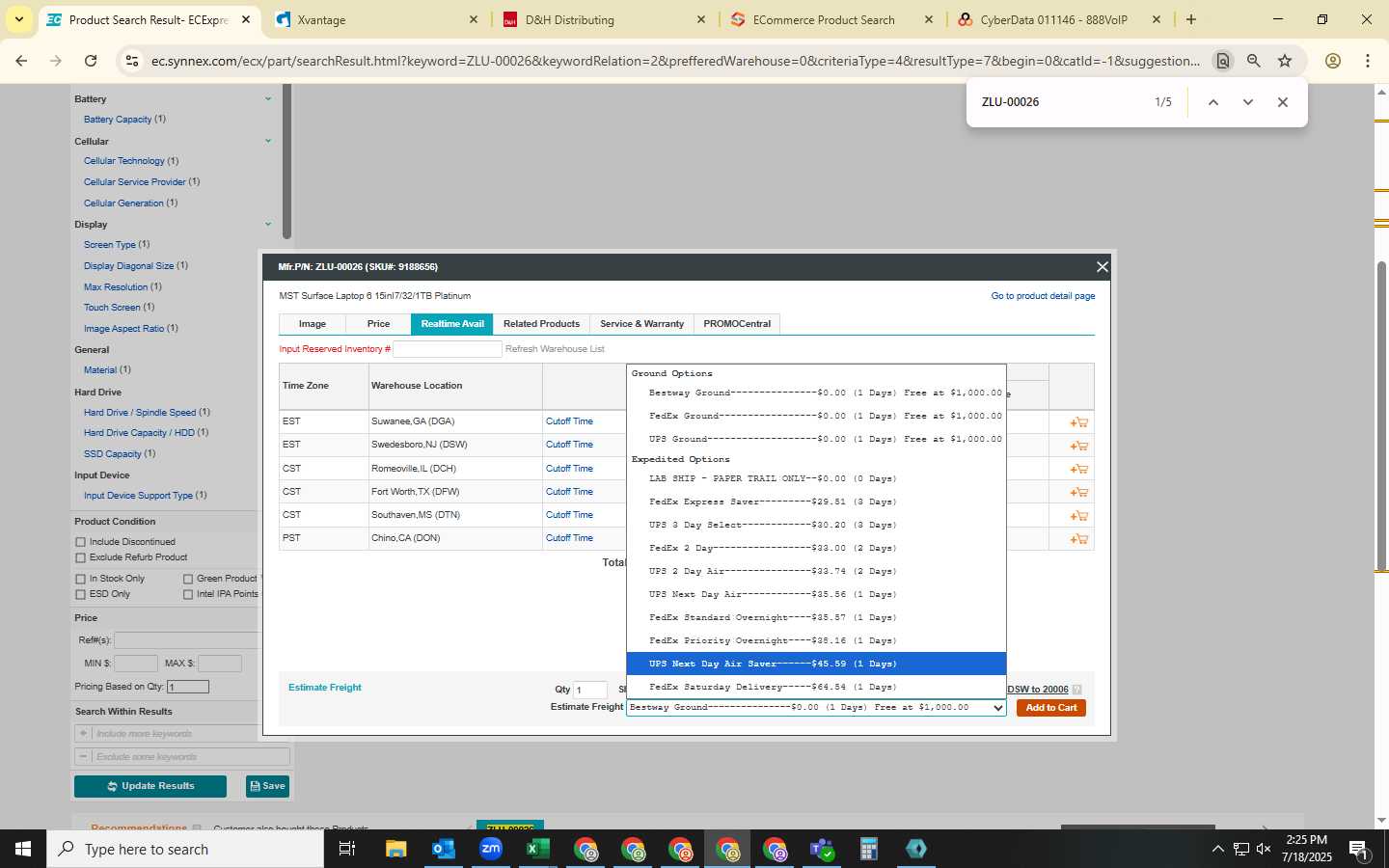This screenshot has height=868, width=1389.
Task: Go to previous find-in-page match
Action: coord(1213,102)
